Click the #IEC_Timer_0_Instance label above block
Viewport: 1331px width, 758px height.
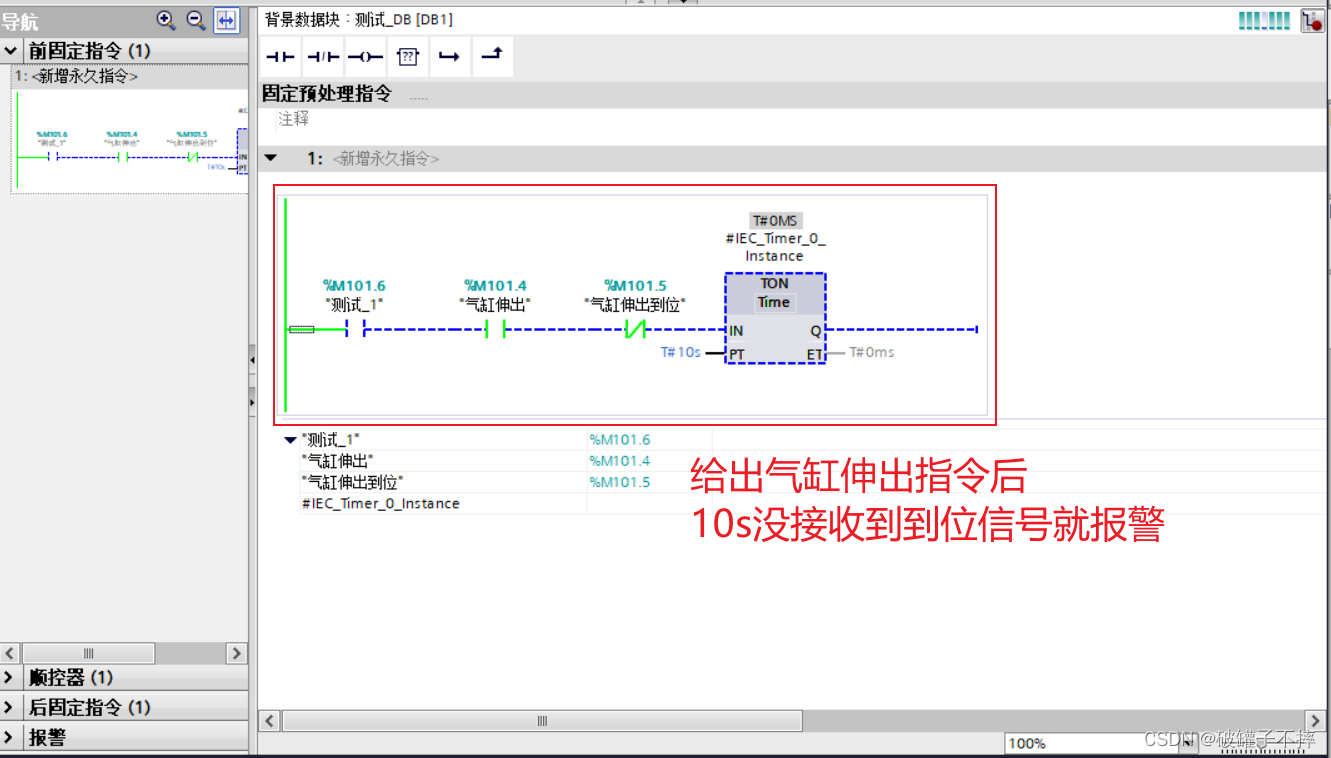[x=775, y=247]
